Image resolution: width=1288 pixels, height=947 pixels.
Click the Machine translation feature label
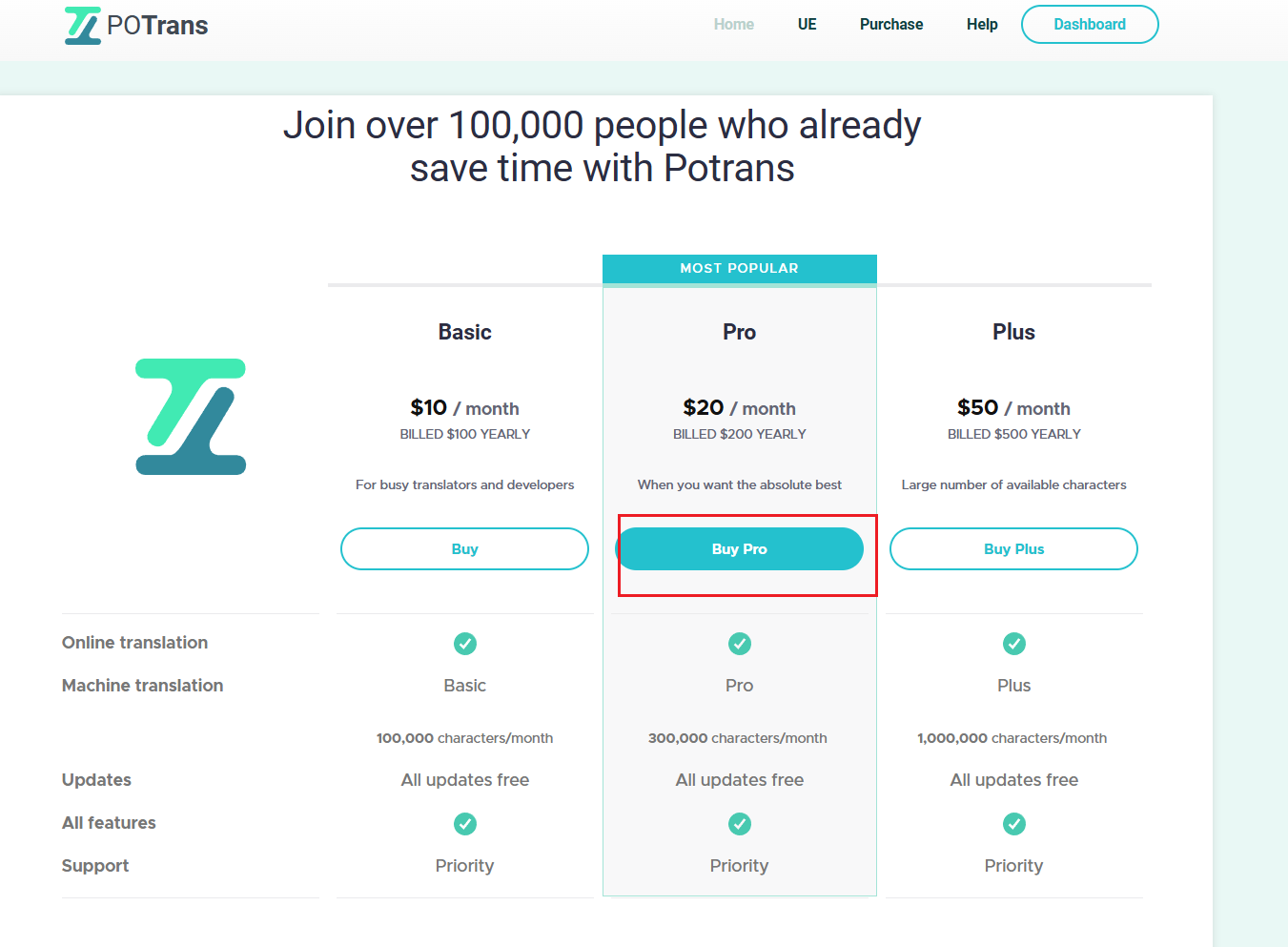(x=143, y=686)
